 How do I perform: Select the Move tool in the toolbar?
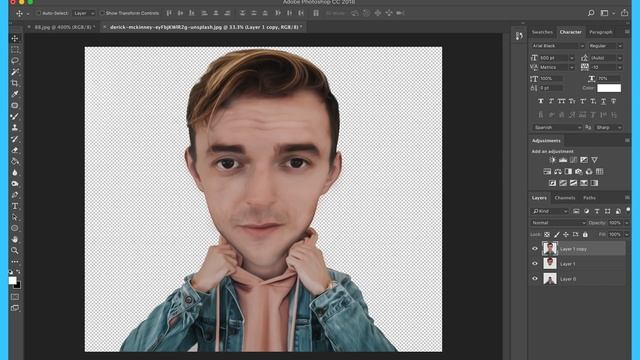coord(15,38)
